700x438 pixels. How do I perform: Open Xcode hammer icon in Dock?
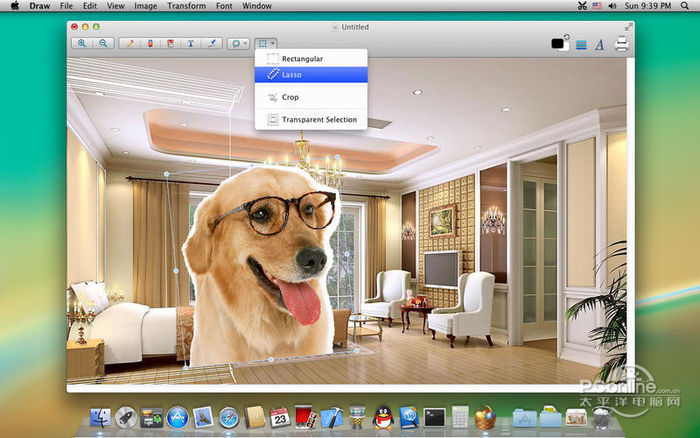[332, 418]
